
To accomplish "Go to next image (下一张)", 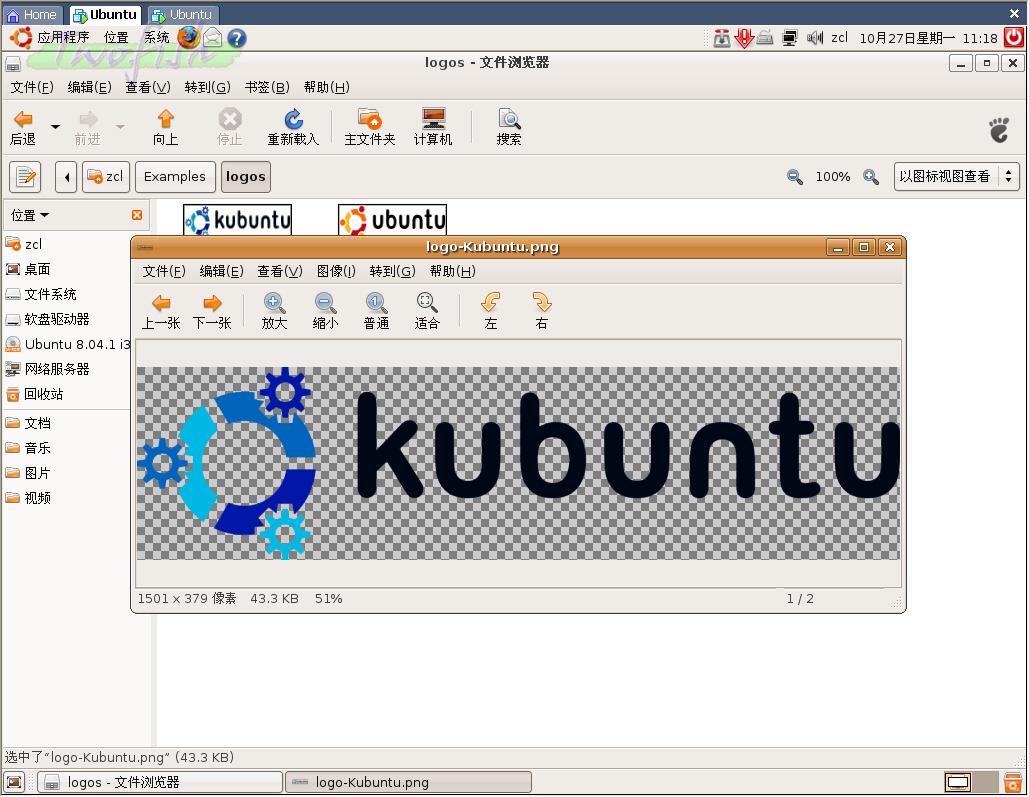I will [x=212, y=311].
